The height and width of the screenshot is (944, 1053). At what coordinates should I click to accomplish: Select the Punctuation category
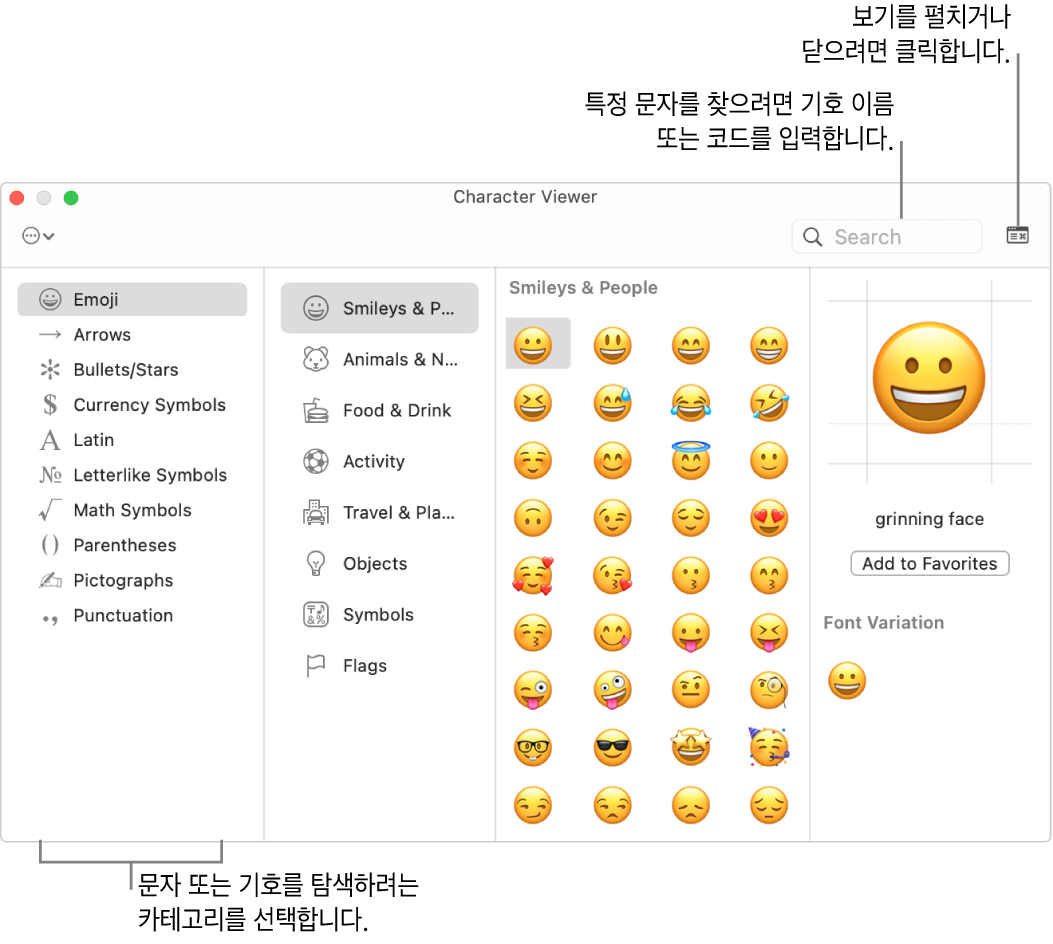132,616
